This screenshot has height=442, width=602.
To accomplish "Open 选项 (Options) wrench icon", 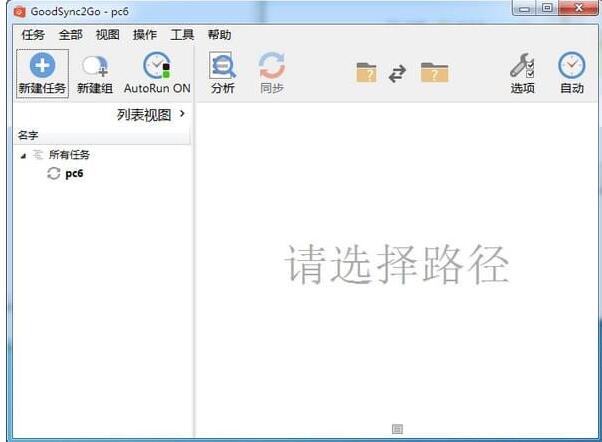I will [522, 67].
